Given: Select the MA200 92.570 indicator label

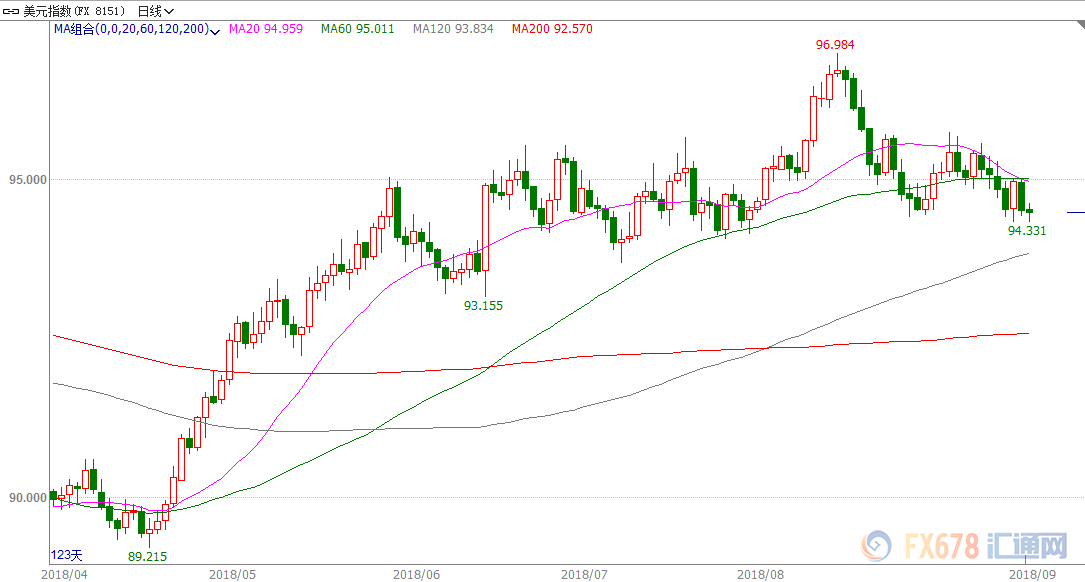Looking at the screenshot, I should (x=552, y=29).
